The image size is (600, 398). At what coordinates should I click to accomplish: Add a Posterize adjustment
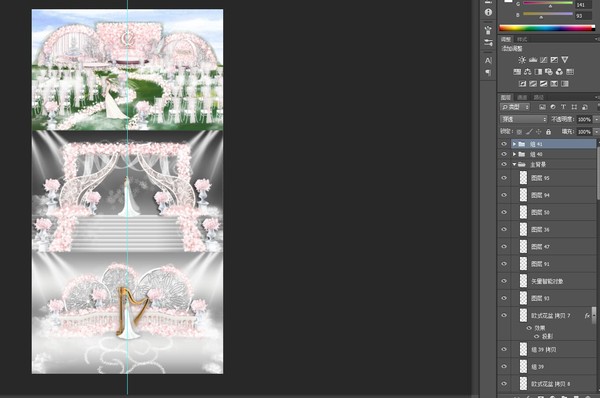(x=533, y=83)
